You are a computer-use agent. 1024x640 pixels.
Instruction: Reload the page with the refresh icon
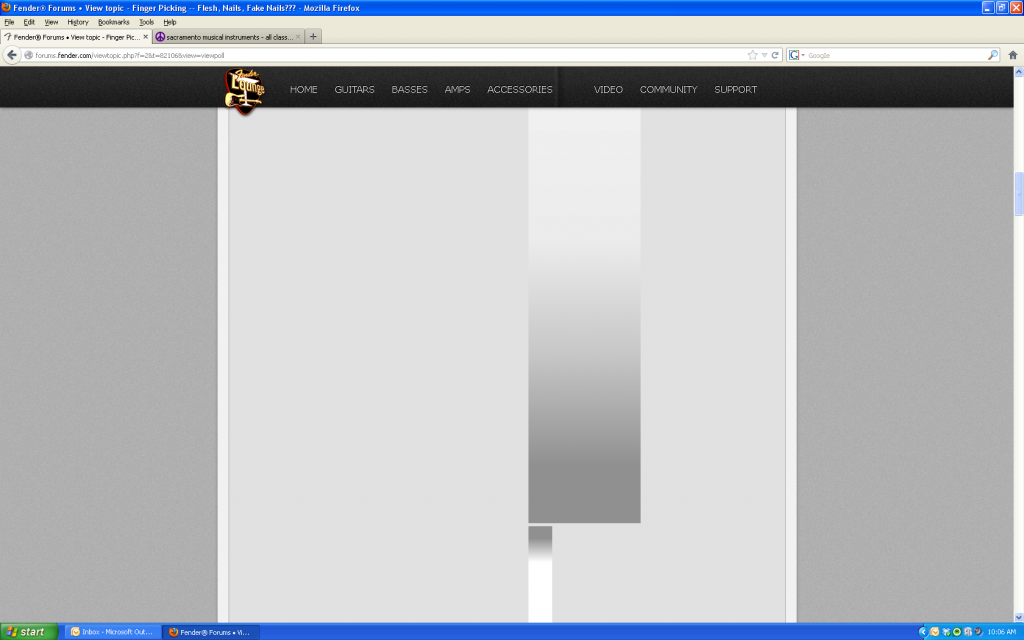click(x=775, y=55)
